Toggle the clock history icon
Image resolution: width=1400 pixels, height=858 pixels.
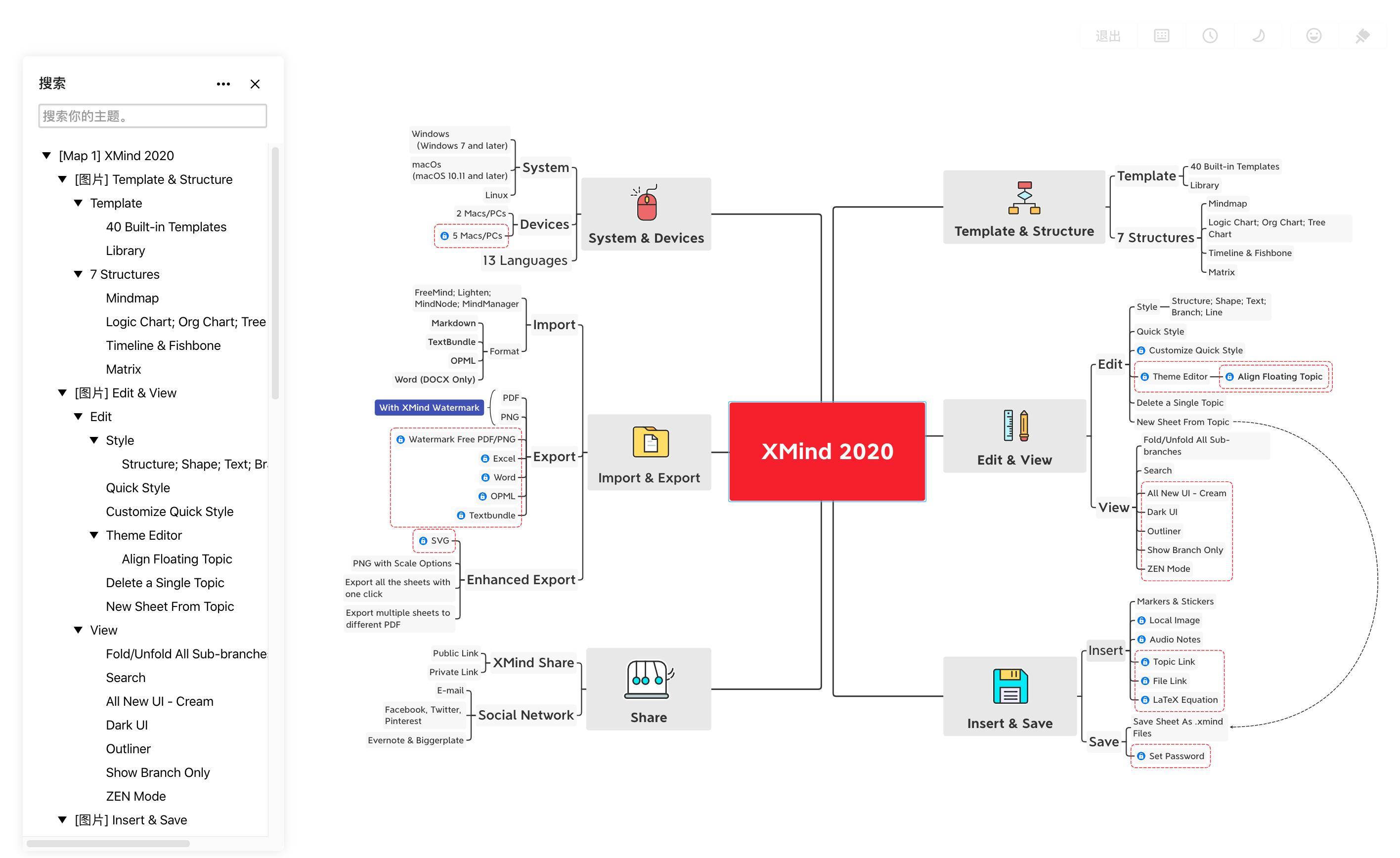point(1211,35)
